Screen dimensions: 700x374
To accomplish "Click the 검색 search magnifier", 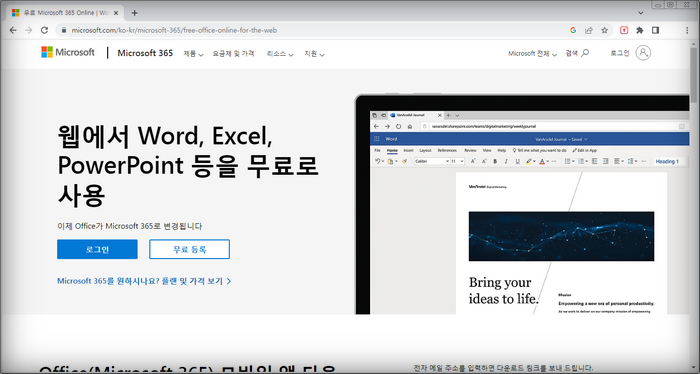I will (x=577, y=53).
